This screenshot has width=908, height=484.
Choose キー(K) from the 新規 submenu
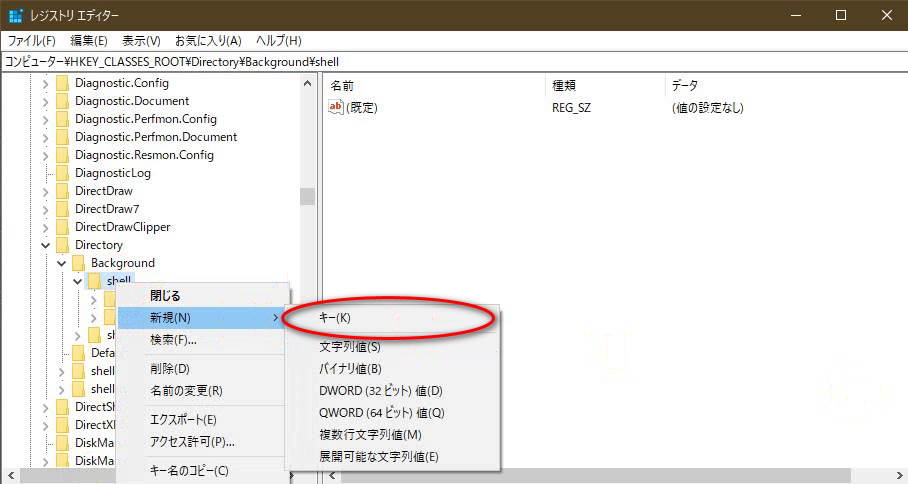[x=335, y=317]
